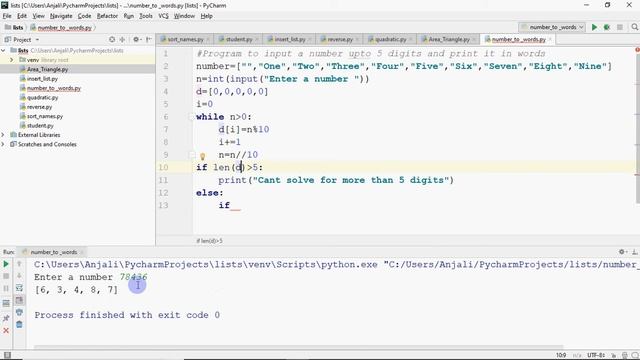Switch to the insert_list.py editor tab

[x=289, y=40]
